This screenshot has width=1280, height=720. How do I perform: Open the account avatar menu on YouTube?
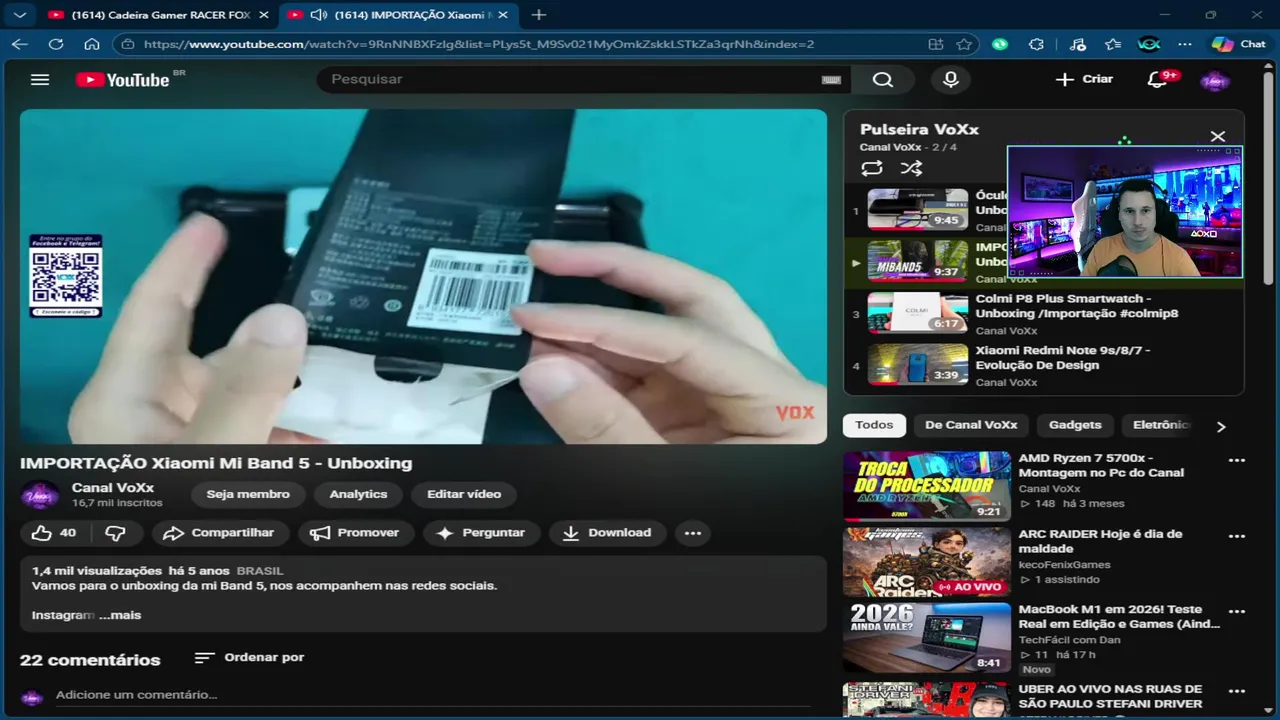pos(1215,80)
